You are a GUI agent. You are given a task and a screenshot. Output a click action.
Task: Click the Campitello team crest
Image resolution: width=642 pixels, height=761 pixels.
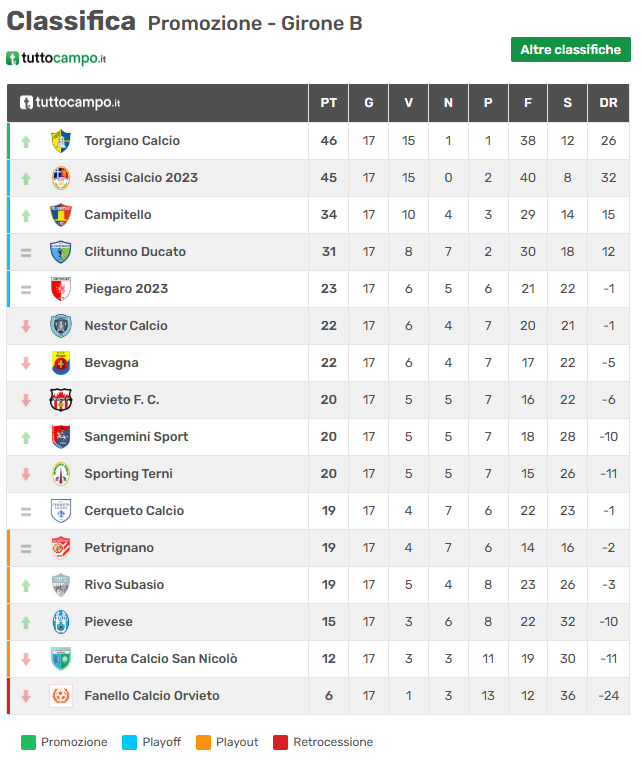pos(61,215)
